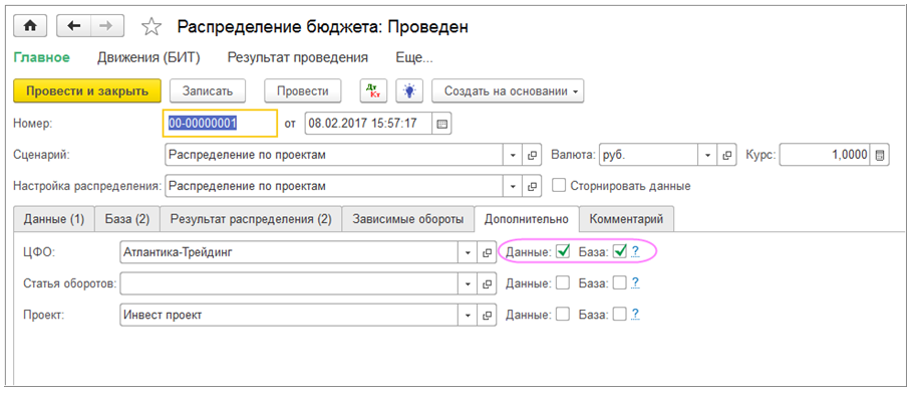This screenshot has height=393, width=912.
Task: Enable База checkbox for Статья оборотов
Action: coord(620,283)
